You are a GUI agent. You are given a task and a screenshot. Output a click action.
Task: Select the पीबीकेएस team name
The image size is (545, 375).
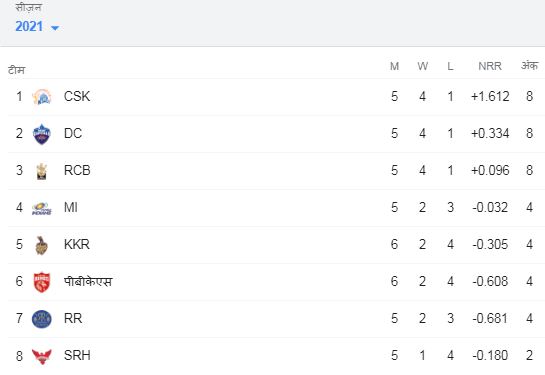click(x=88, y=281)
